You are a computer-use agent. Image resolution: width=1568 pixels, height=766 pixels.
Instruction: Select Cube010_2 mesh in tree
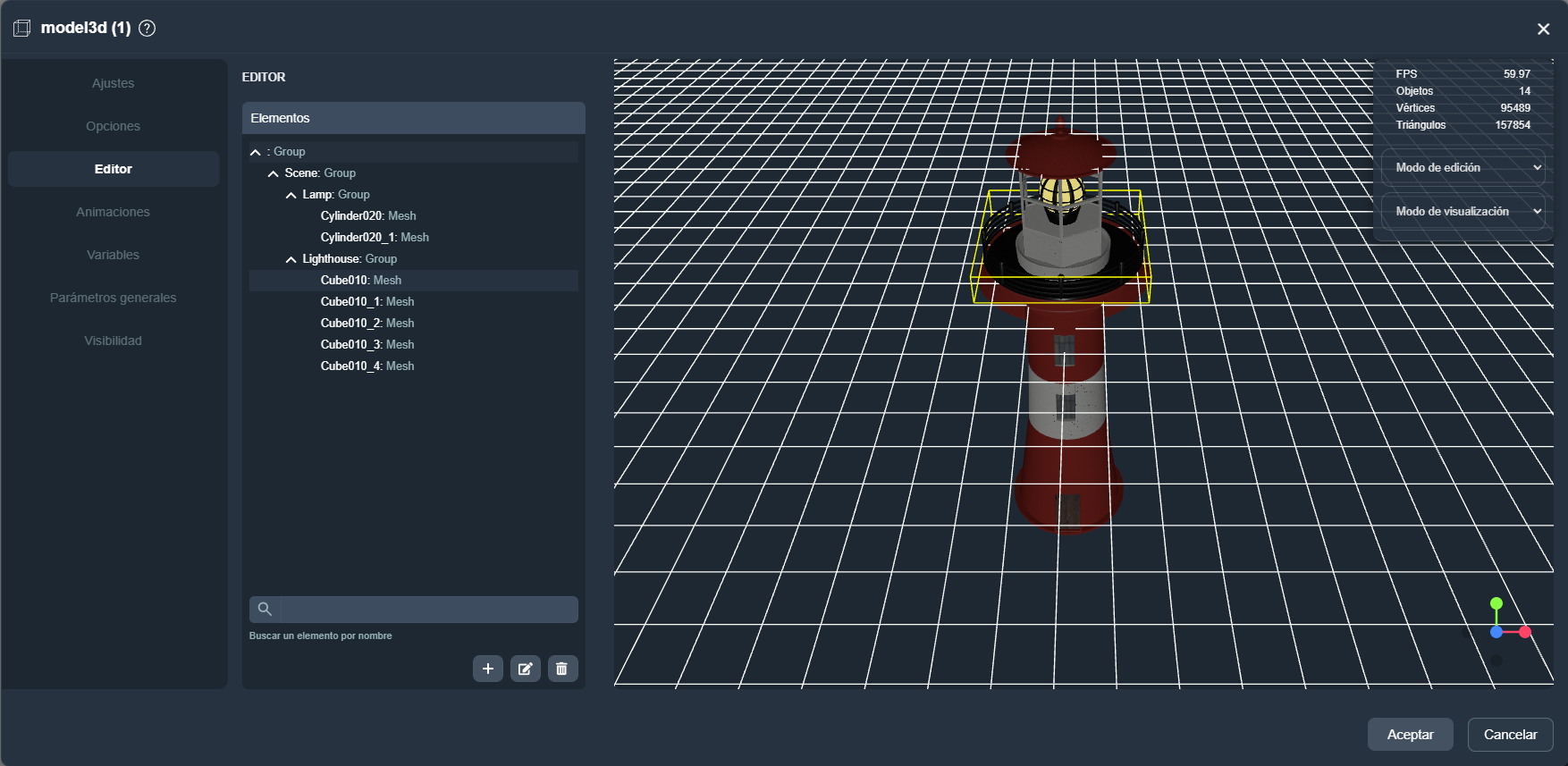[367, 323]
